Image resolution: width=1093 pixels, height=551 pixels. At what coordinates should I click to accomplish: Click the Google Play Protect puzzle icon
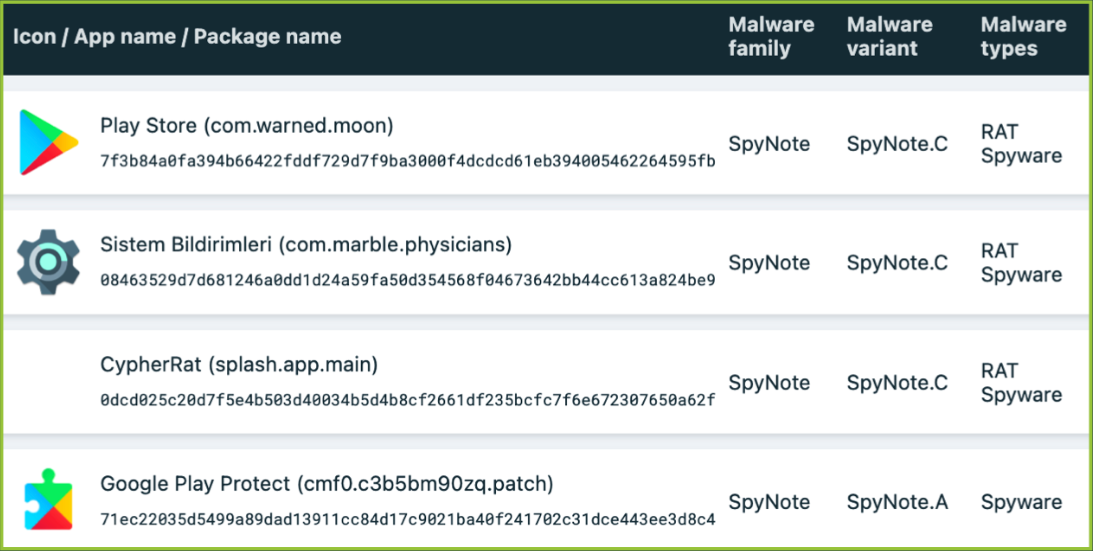tap(48, 500)
